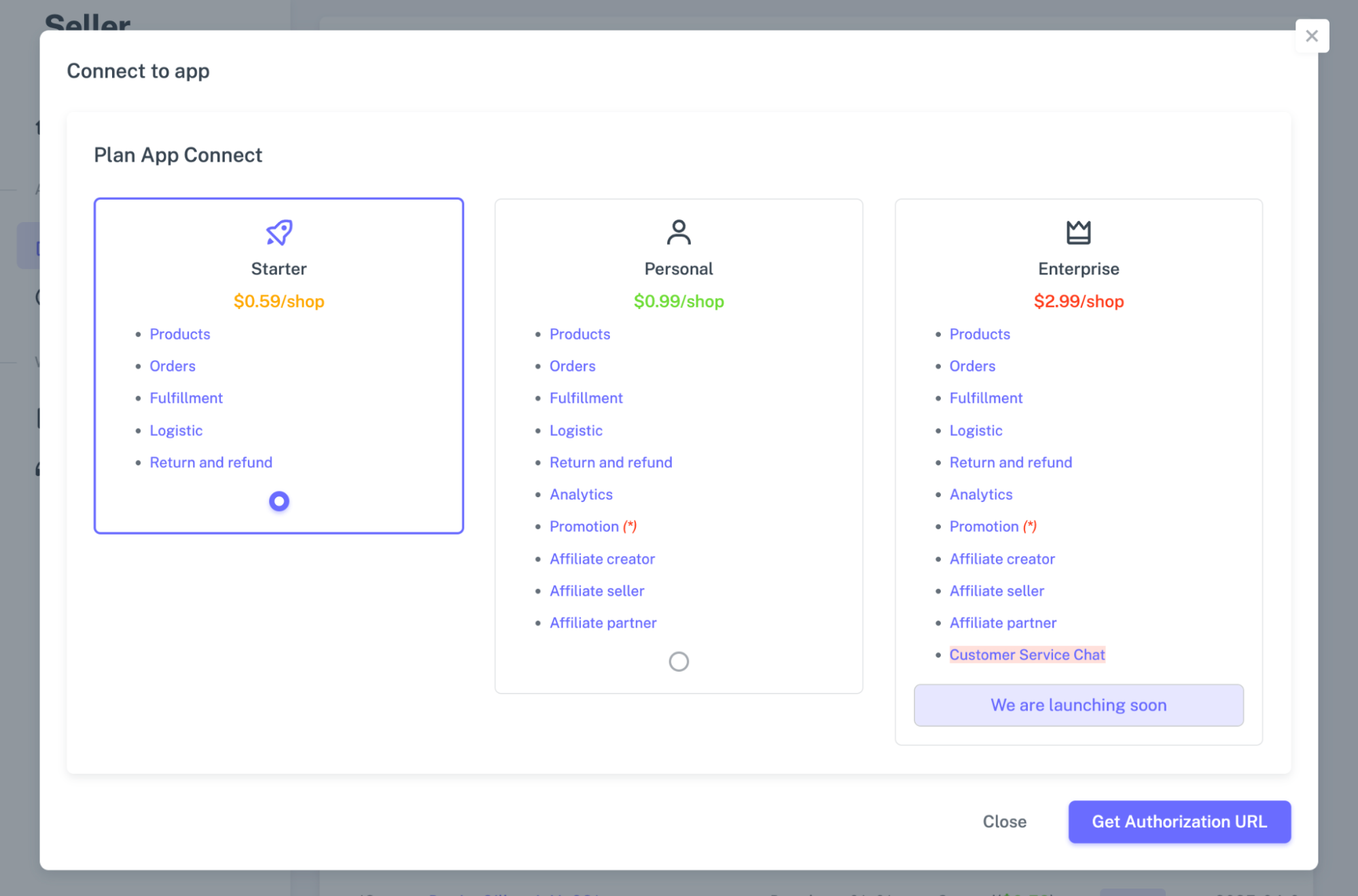
Task: Close the dialog with the X icon
Action: pyautogui.click(x=1312, y=36)
